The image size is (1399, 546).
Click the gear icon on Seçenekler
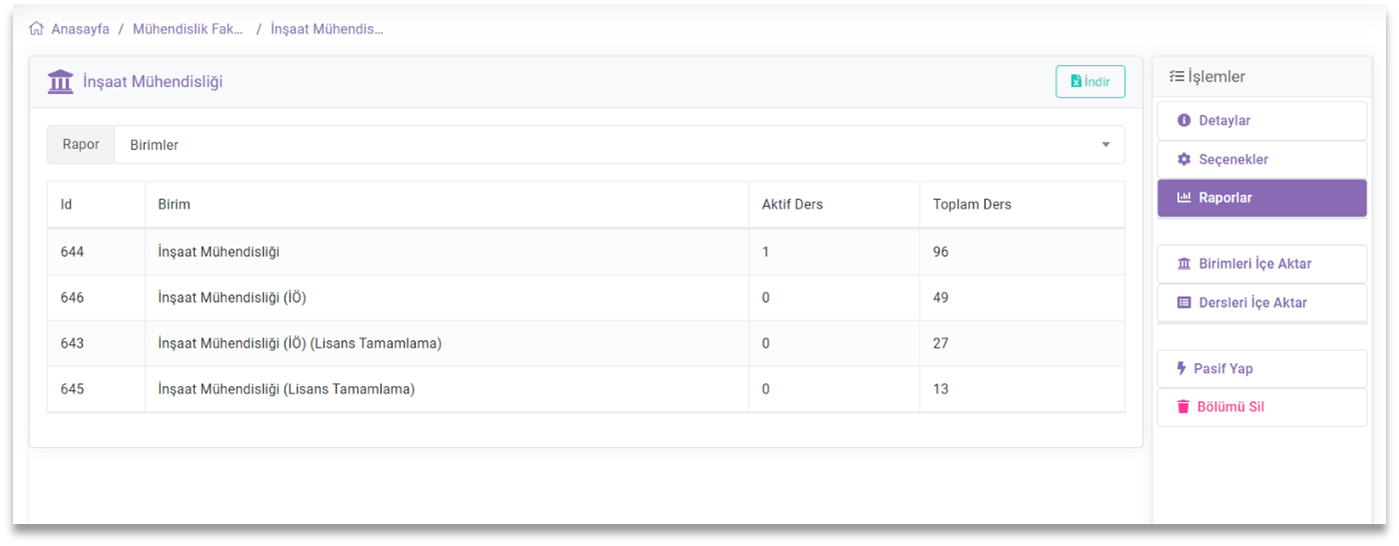1184,160
